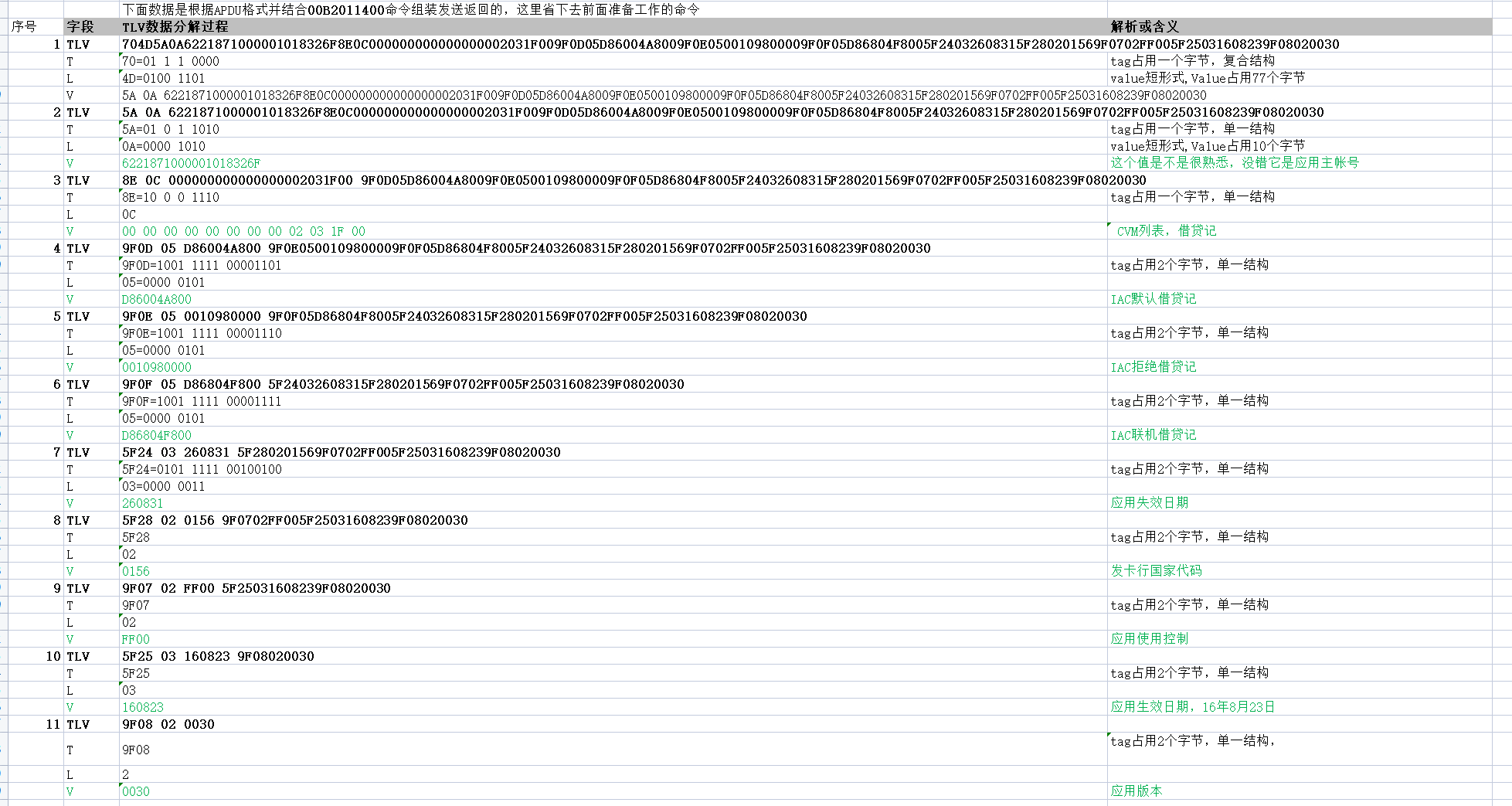Select the "应用生效日期，16年8月23日" cell
This screenshot has width=1512, height=806.
coord(1192,707)
